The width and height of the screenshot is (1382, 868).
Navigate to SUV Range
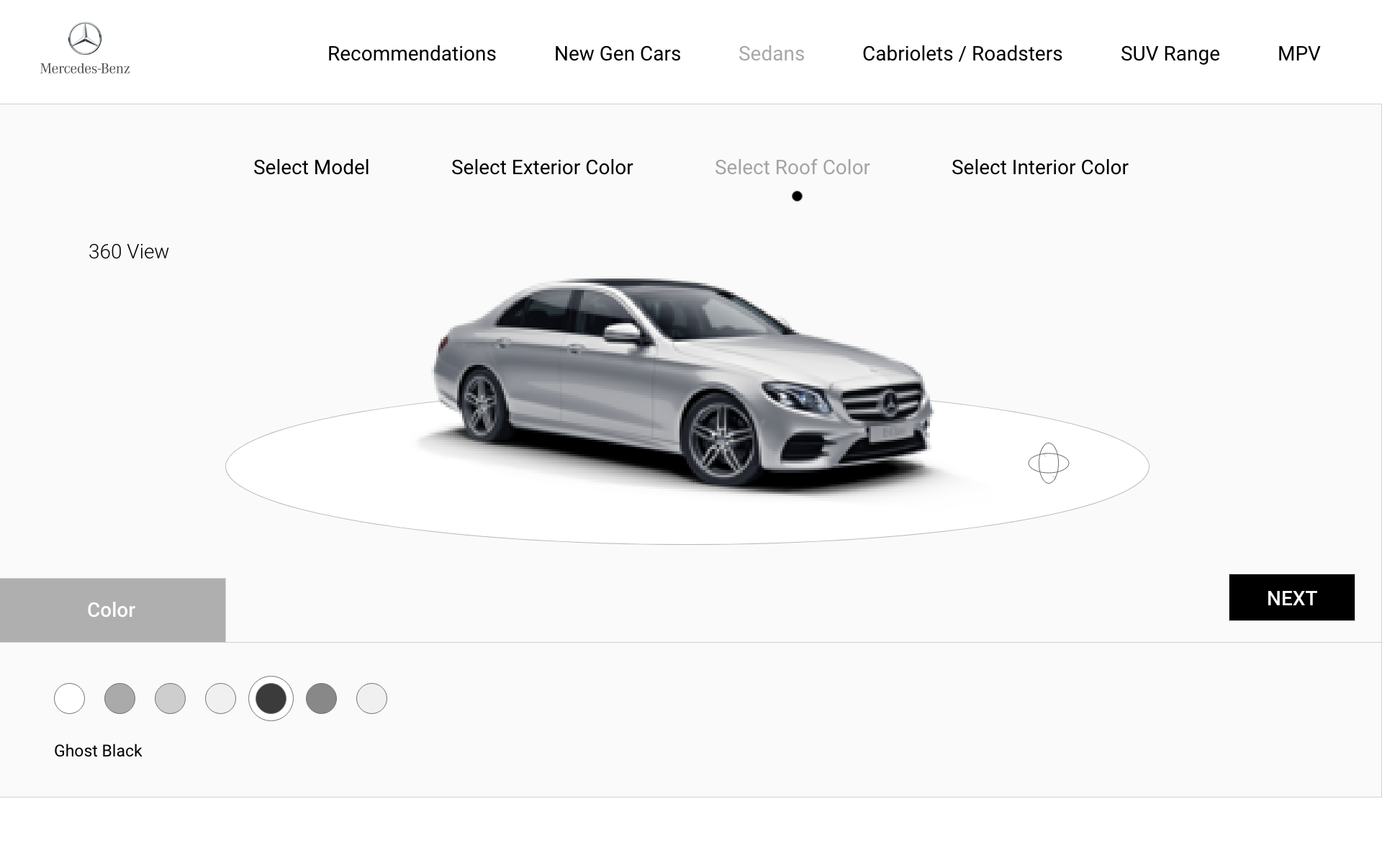point(1169,54)
